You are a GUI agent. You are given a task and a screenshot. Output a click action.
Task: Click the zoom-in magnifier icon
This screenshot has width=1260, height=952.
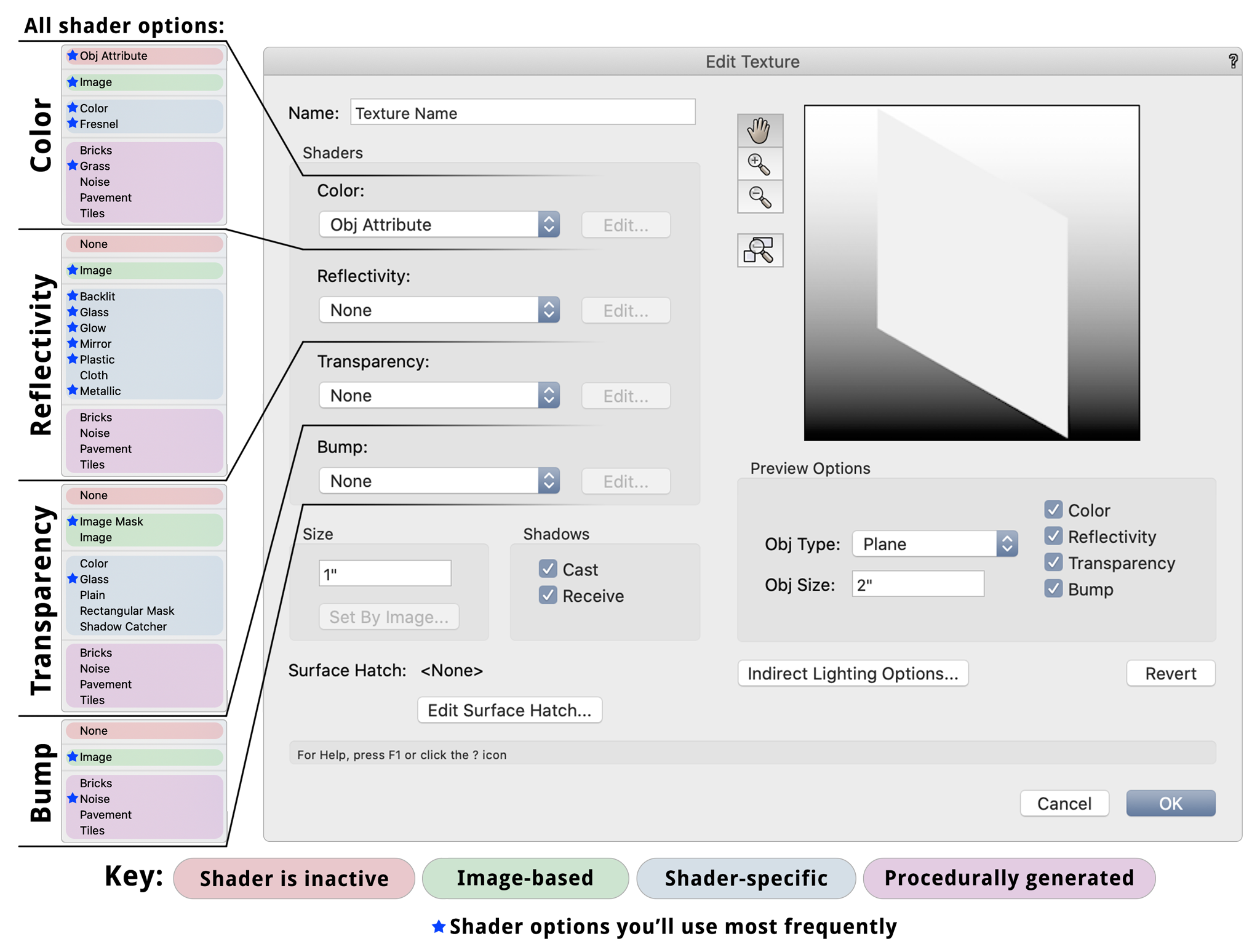click(760, 164)
